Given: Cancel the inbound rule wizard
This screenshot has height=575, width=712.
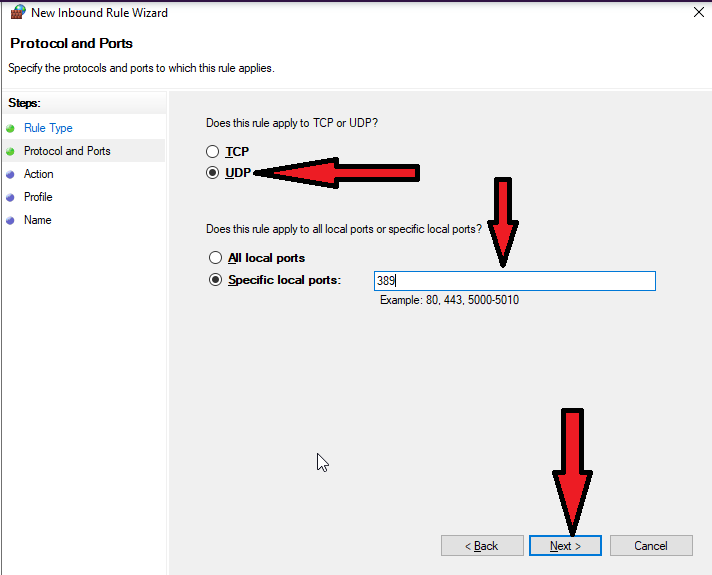Looking at the screenshot, I should (651, 546).
